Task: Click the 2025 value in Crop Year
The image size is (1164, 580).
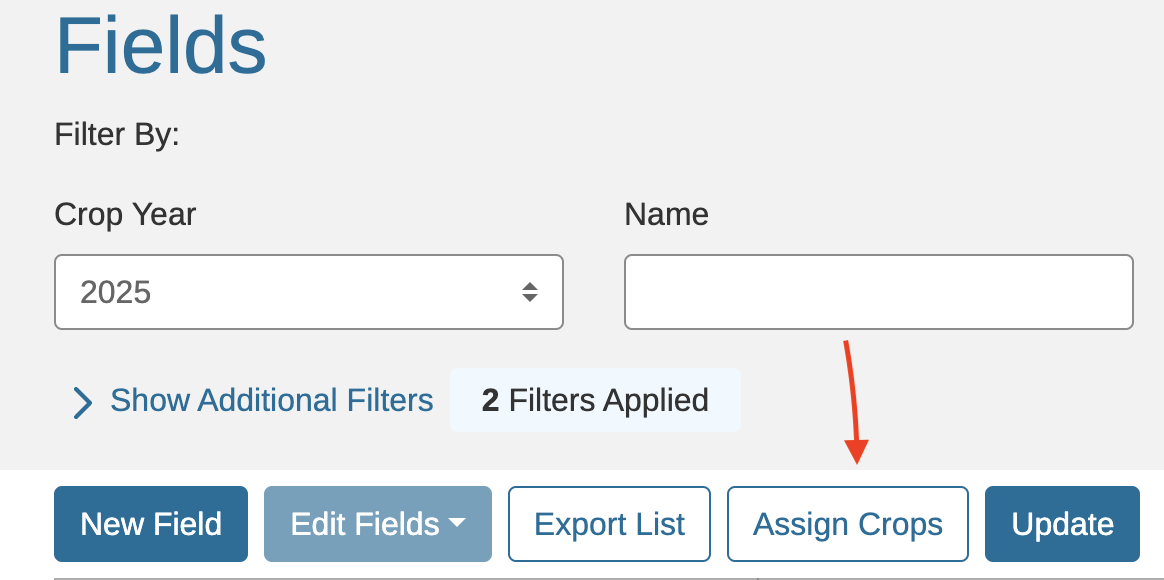Action: tap(116, 292)
